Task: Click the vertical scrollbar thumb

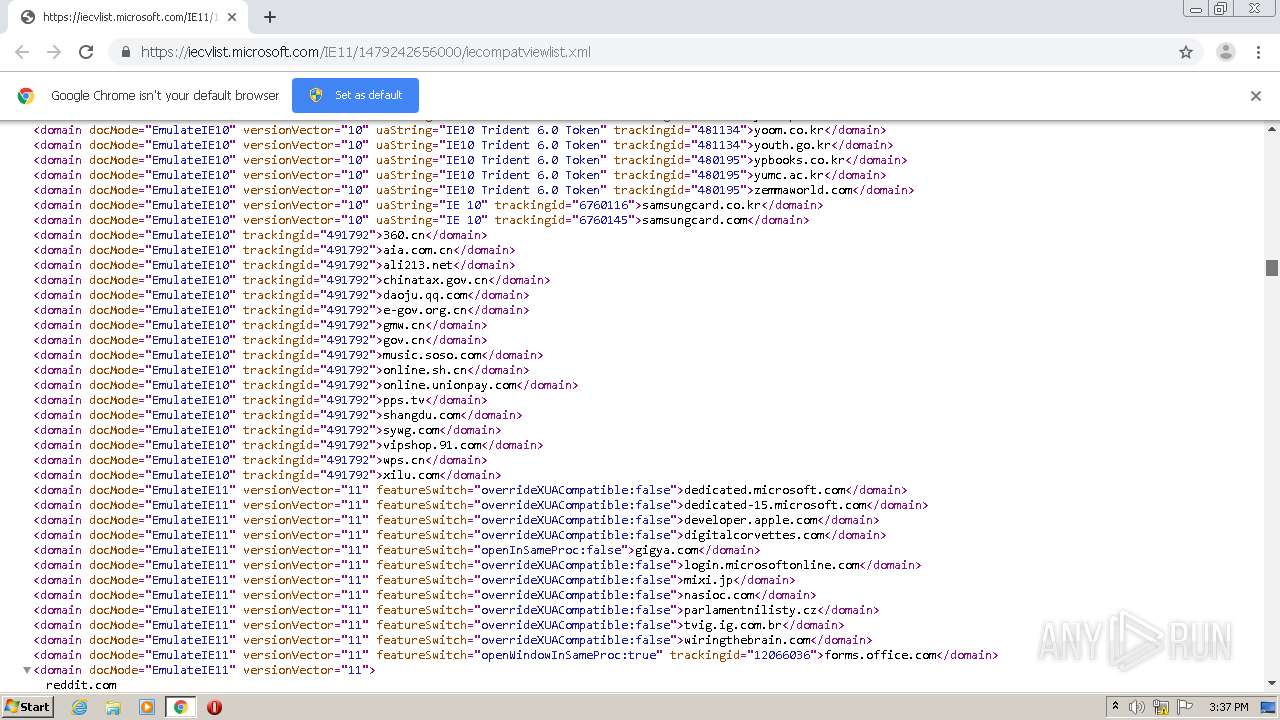Action: (1272, 267)
